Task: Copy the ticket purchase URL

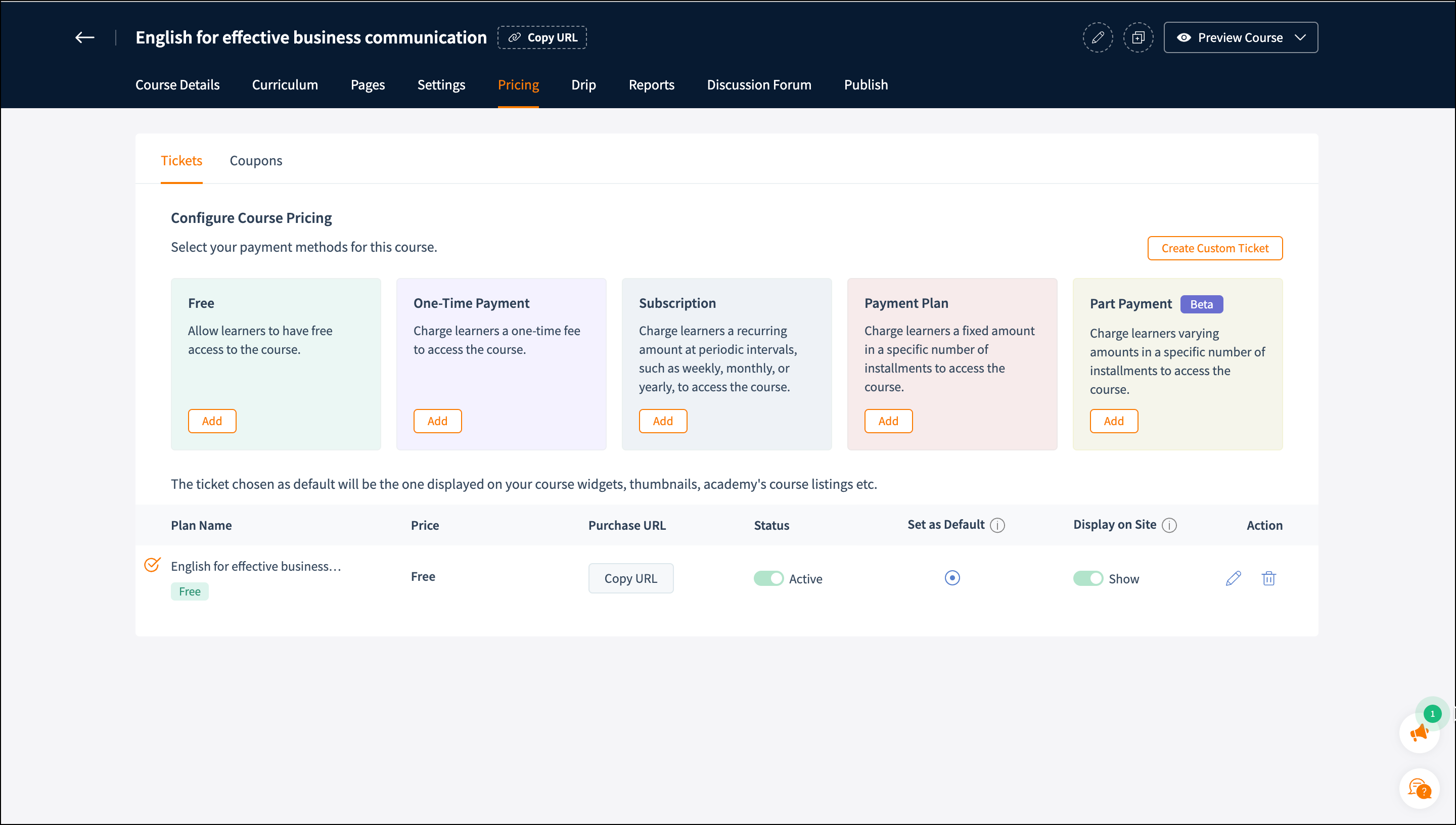Action: pyautogui.click(x=630, y=578)
